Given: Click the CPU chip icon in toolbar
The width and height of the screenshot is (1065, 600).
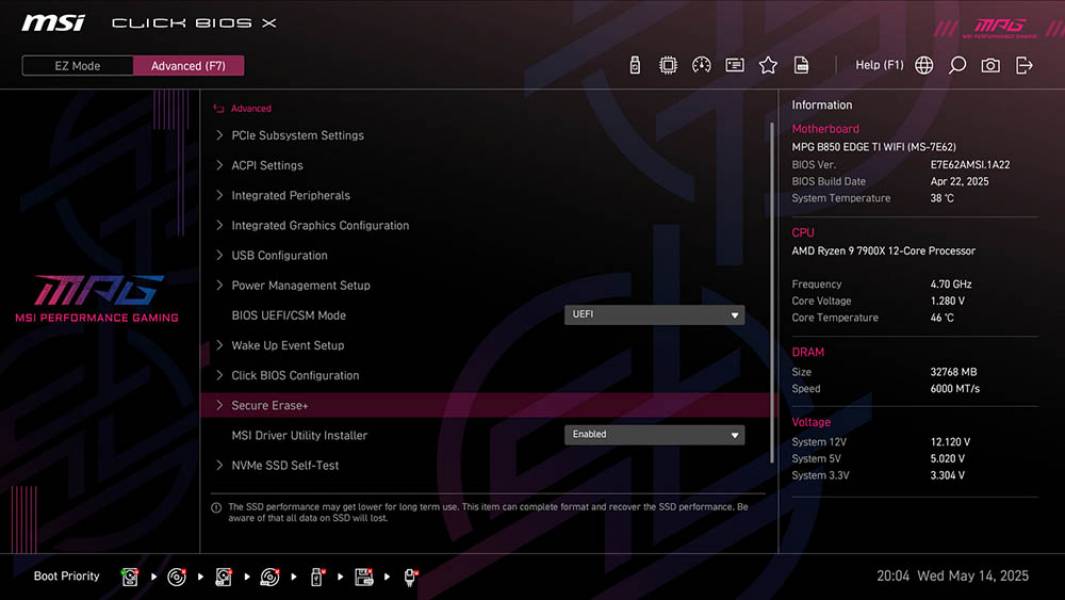Looking at the screenshot, I should coord(668,65).
